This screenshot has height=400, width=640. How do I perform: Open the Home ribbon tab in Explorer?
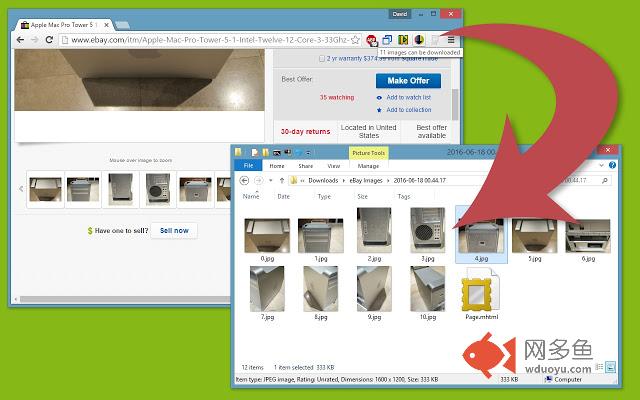(x=277, y=166)
